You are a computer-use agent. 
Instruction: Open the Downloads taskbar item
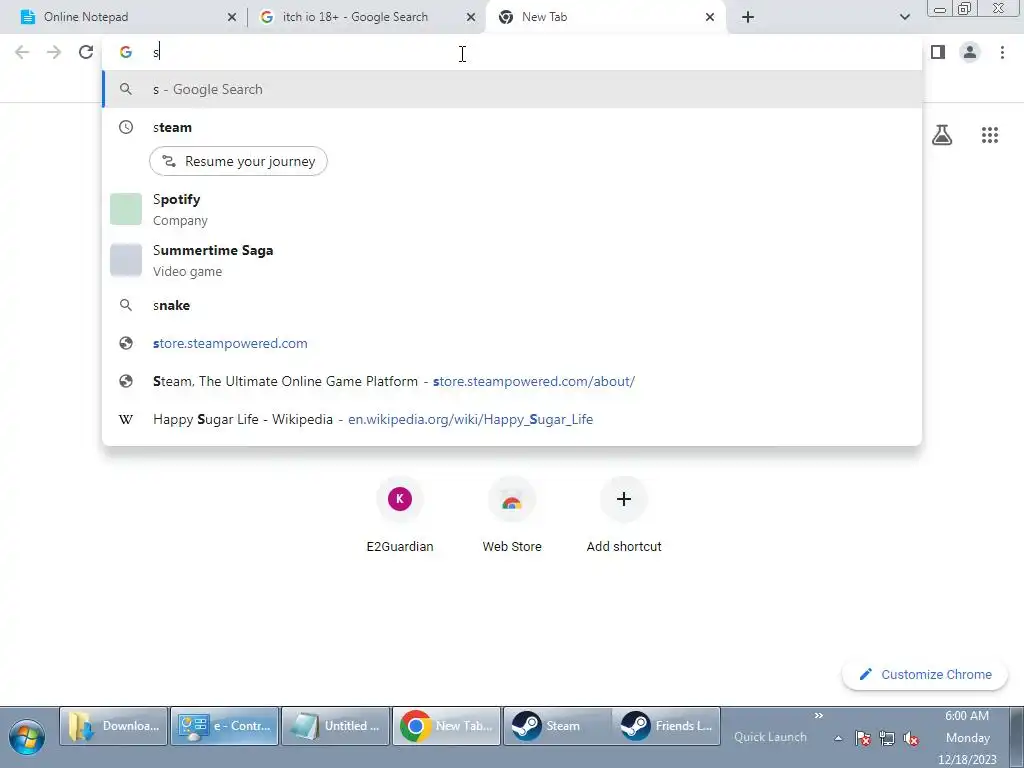[x=114, y=726]
